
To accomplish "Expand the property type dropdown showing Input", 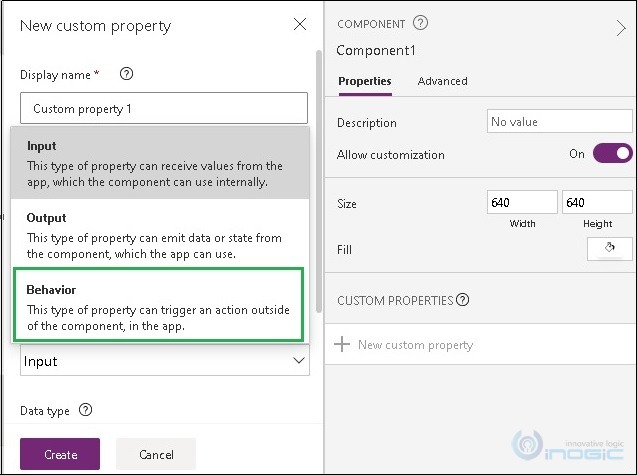I will 165,360.
